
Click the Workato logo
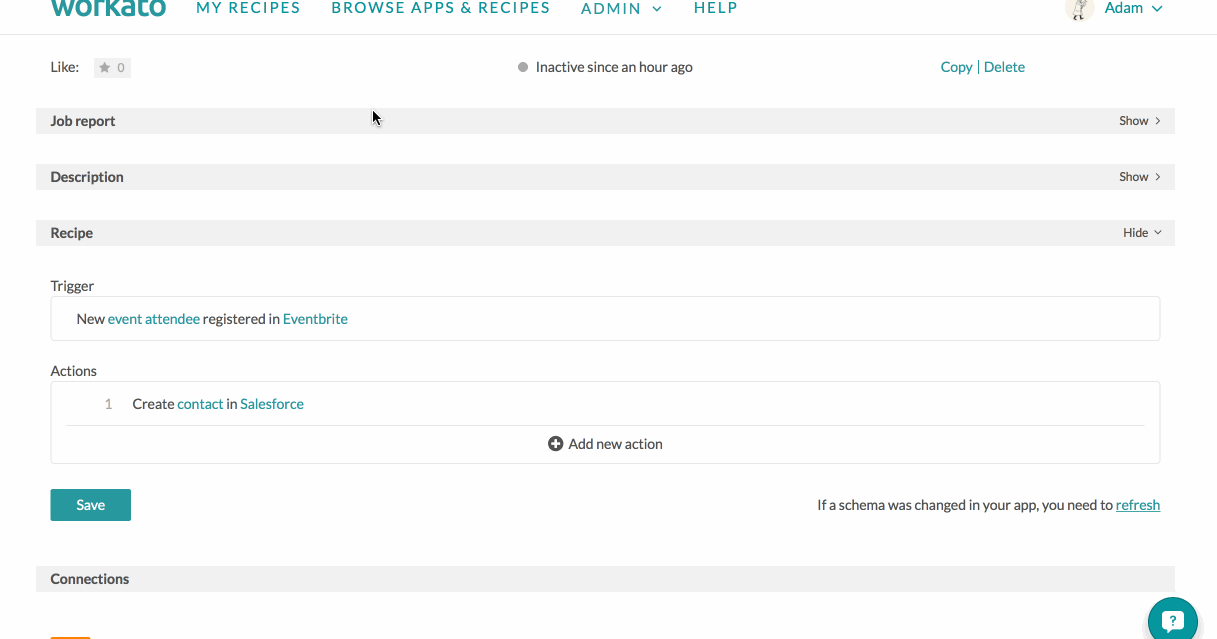coord(108,7)
